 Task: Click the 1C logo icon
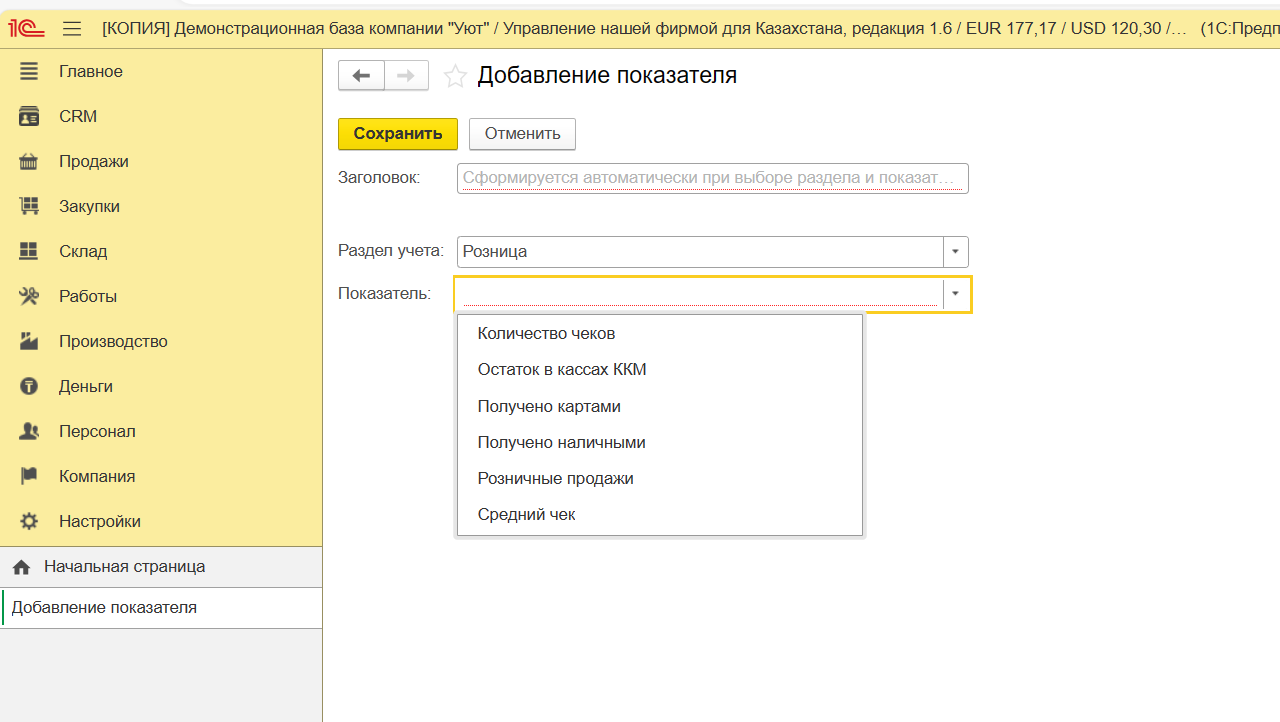(26, 28)
